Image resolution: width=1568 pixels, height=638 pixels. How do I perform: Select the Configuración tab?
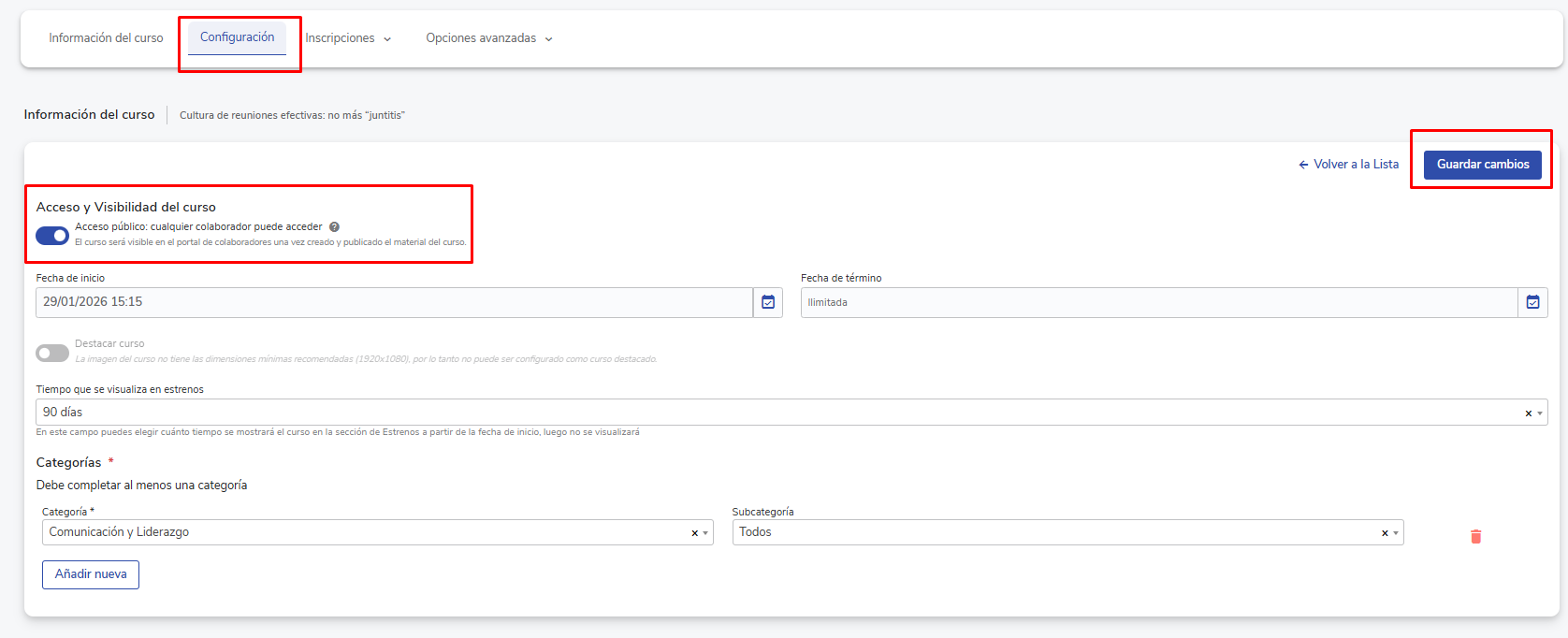[237, 37]
